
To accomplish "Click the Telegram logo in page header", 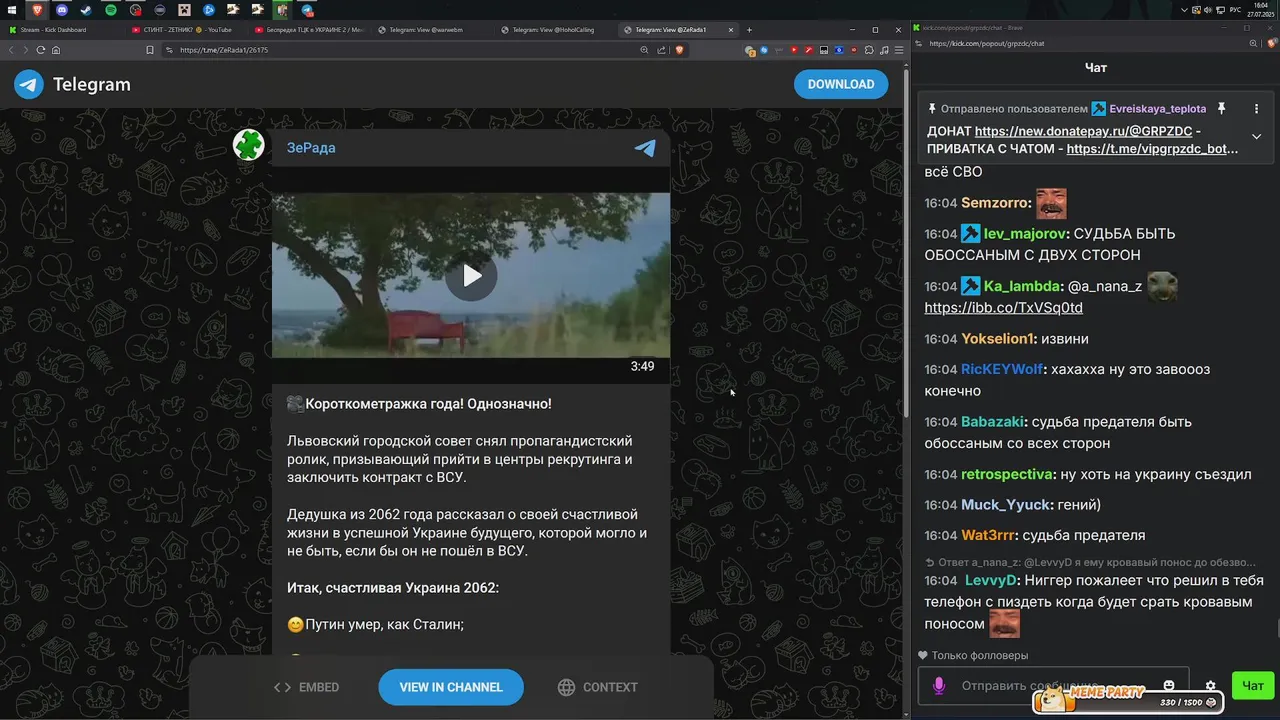I will click(x=72, y=85).
